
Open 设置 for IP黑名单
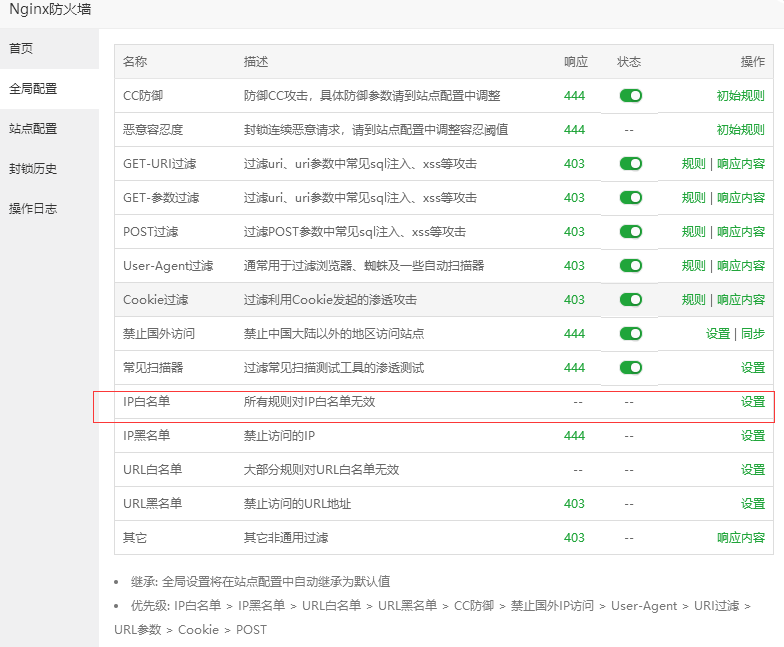pyautogui.click(x=753, y=436)
